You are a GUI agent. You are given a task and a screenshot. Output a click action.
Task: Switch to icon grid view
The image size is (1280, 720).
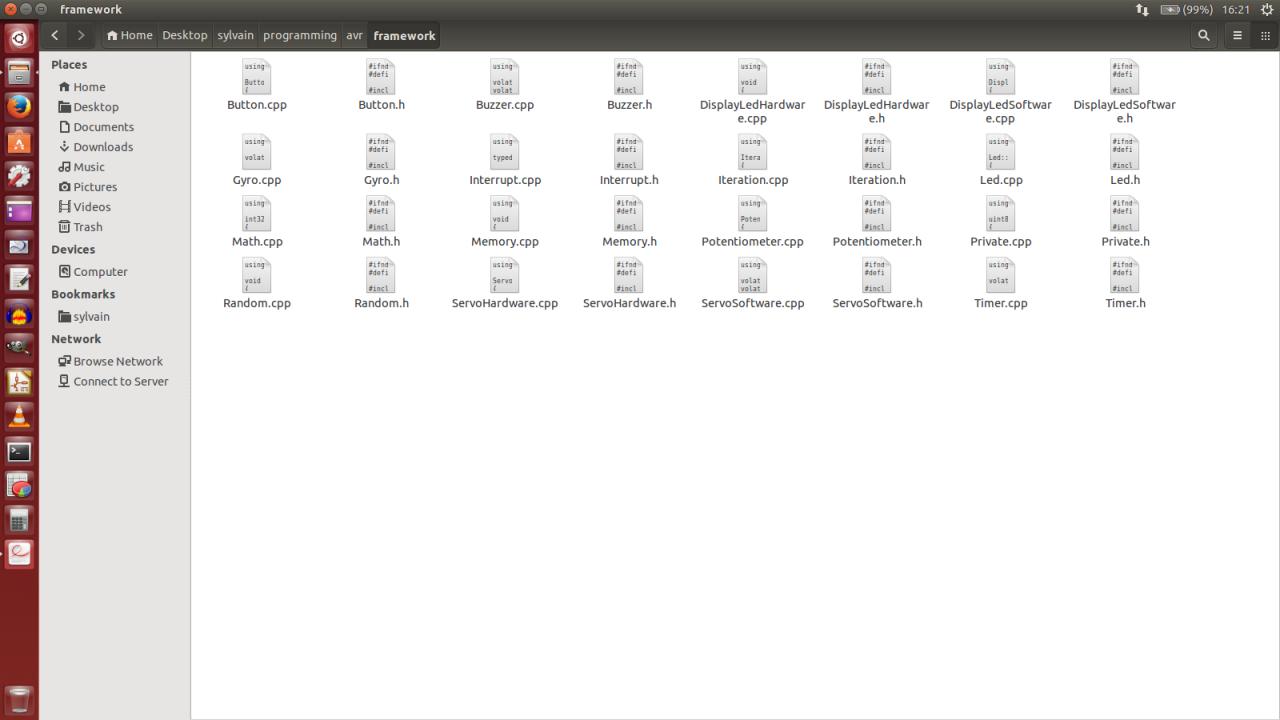coord(1265,35)
